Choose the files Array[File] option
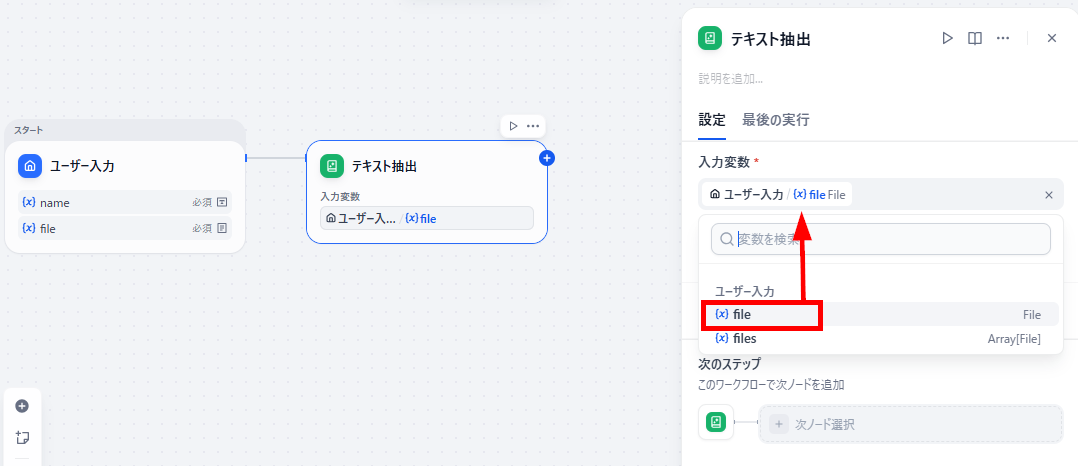Screen dimensions: 1078x466 (x=881, y=338)
